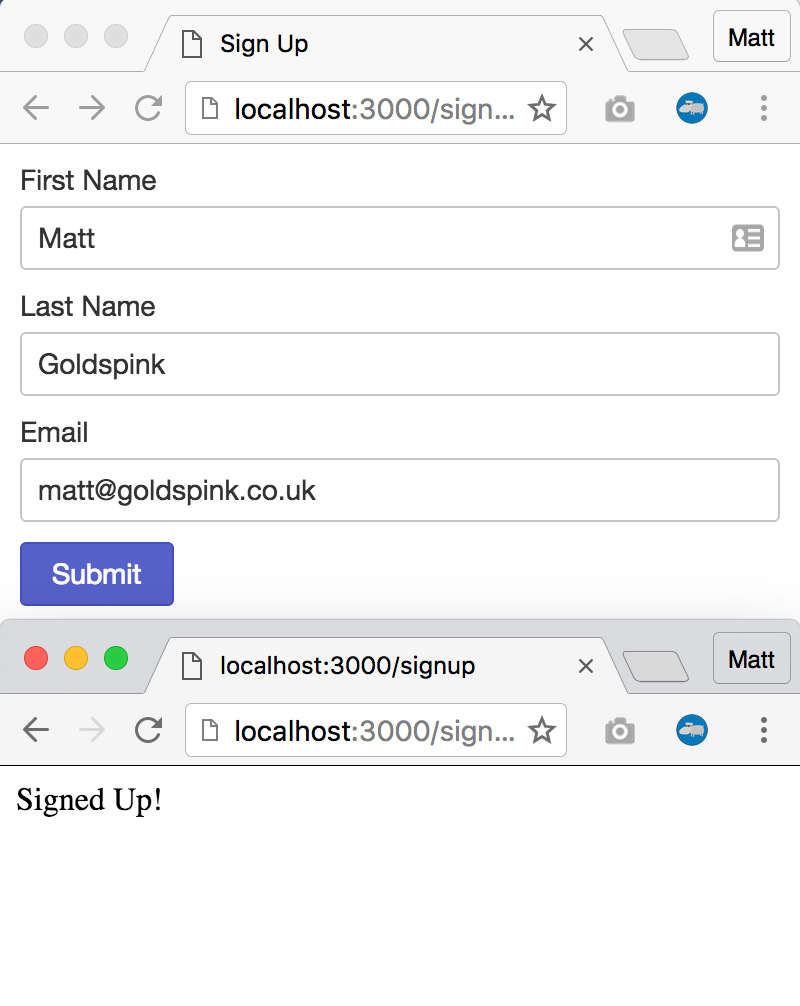Click the reload icon in top browser window
800x1006 pixels.
148,108
